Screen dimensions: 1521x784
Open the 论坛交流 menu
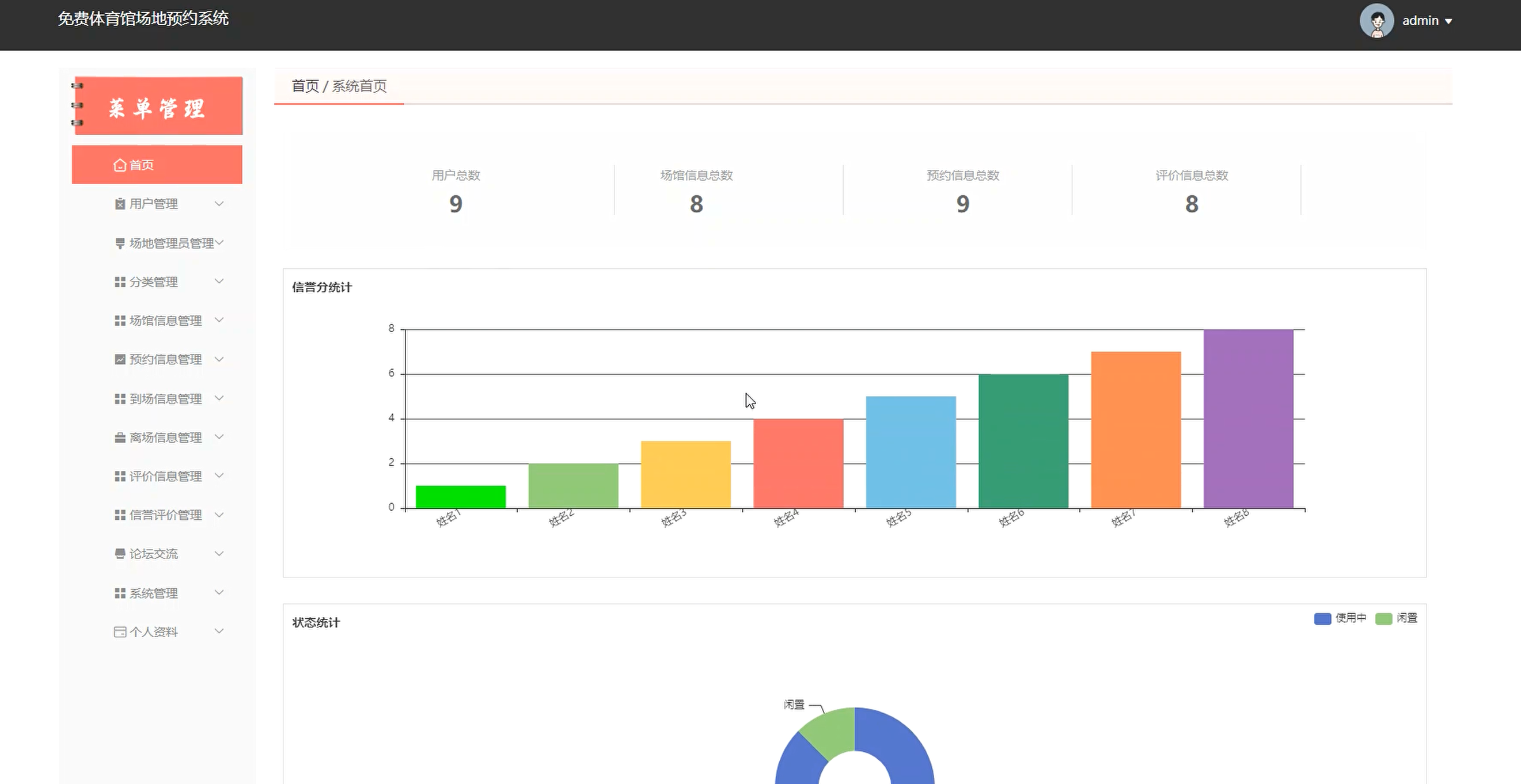pyautogui.click(x=157, y=554)
